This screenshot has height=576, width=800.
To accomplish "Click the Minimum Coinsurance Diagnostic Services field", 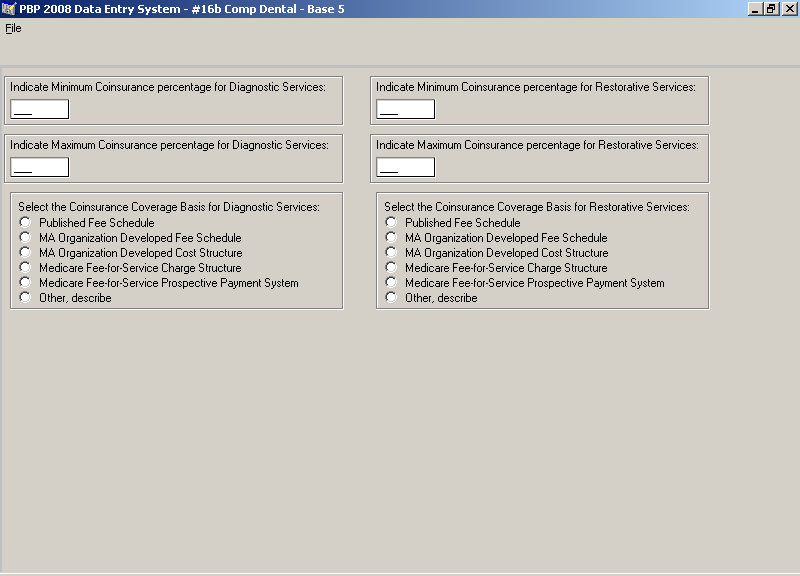I will pos(40,109).
